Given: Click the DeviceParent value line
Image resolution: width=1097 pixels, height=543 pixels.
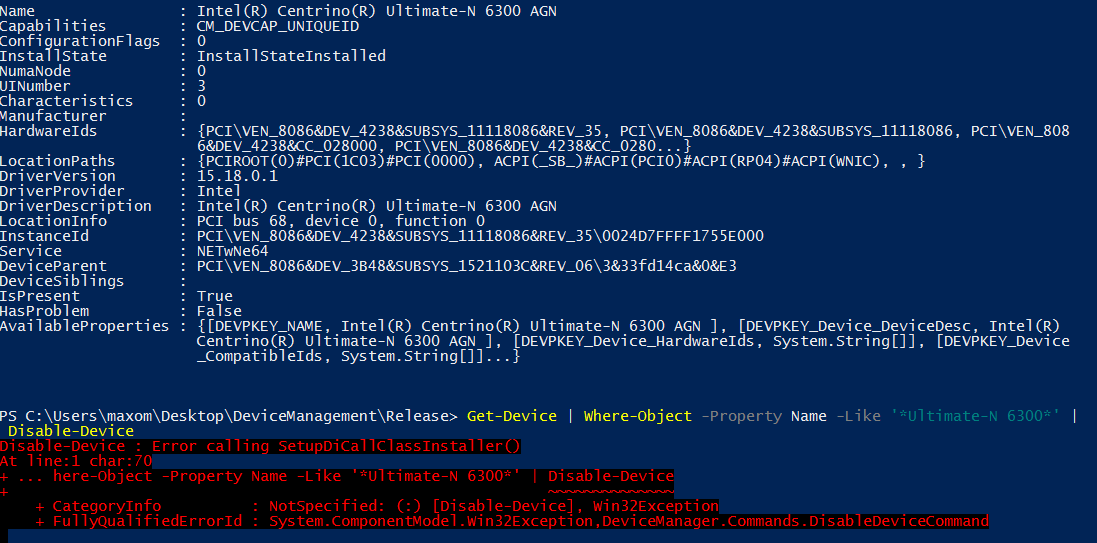Looking at the screenshot, I should click(467, 266).
